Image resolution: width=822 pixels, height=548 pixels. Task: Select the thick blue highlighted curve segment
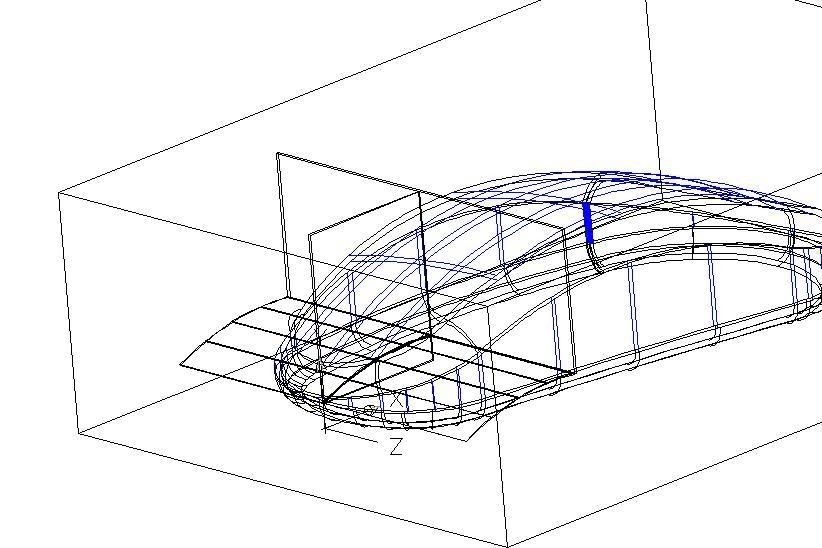[x=588, y=223]
